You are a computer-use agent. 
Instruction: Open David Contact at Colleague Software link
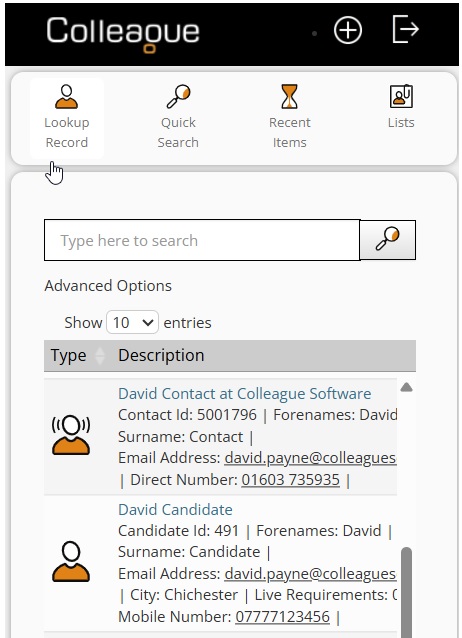pos(245,393)
